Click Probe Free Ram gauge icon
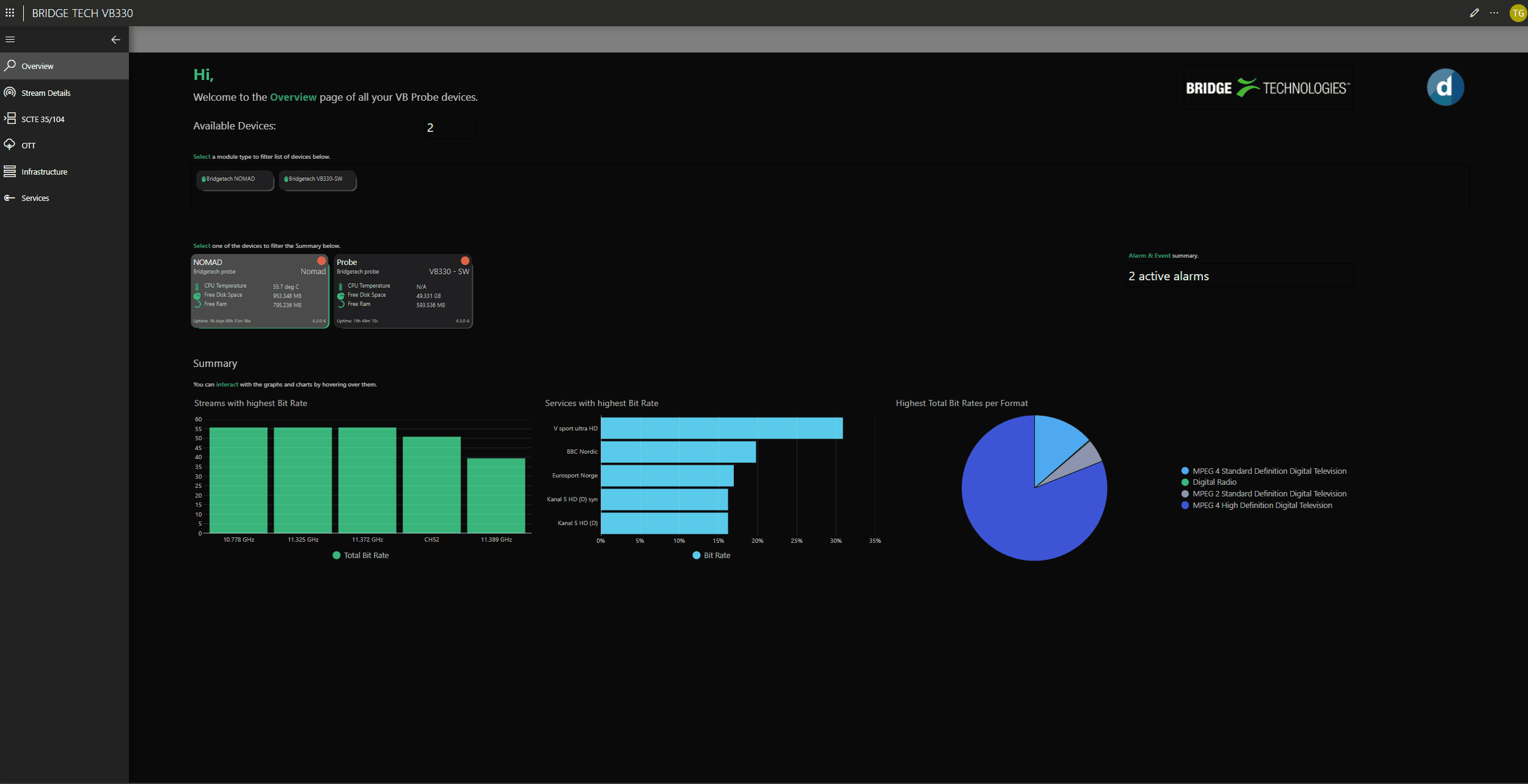The height and width of the screenshot is (784, 1528). point(341,304)
